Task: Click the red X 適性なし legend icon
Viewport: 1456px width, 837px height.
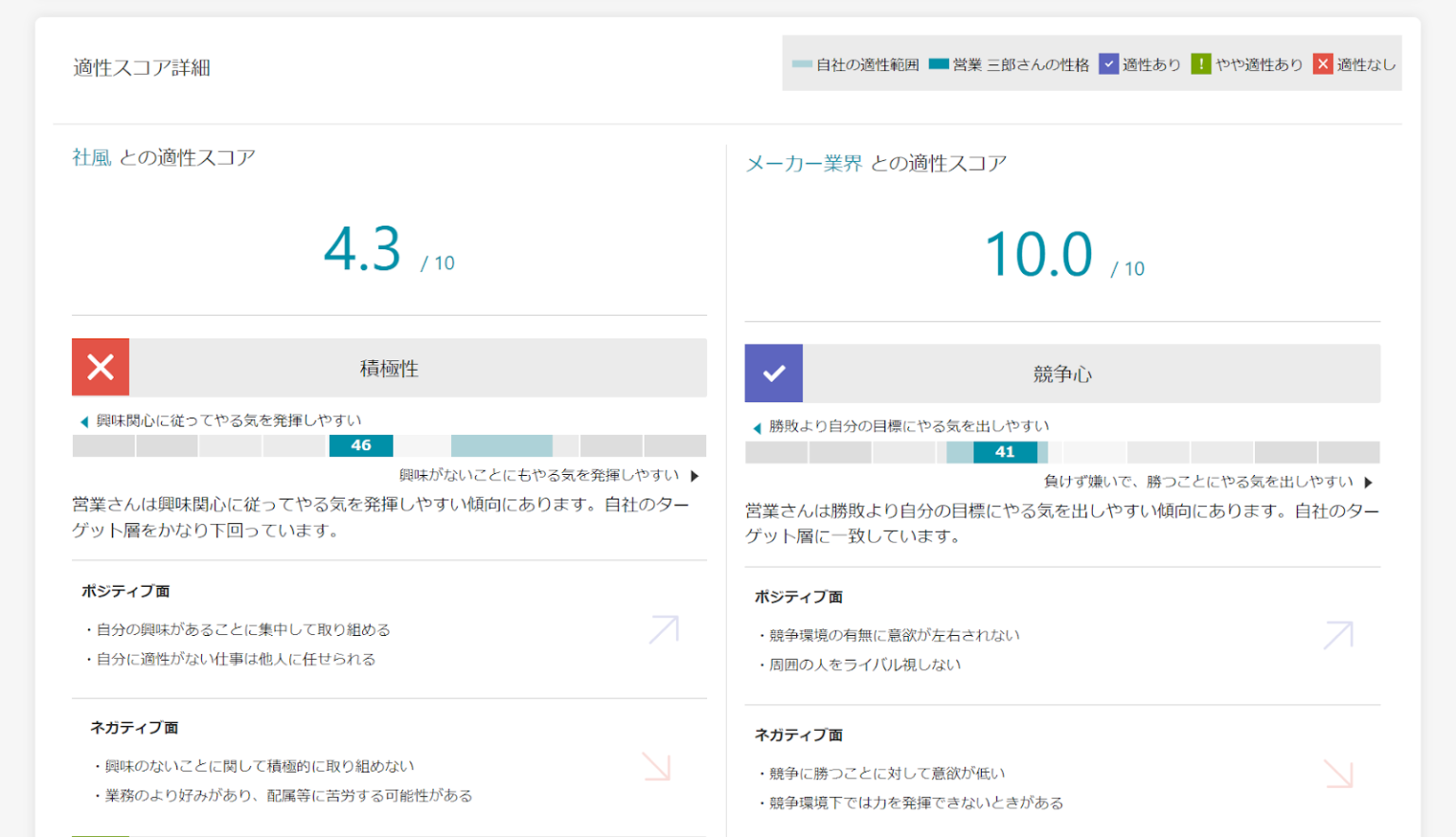Action: (x=1322, y=64)
